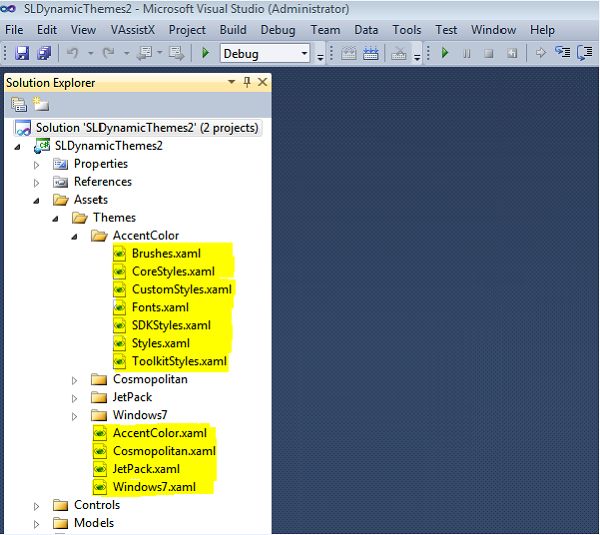Screen dimensions: 600x535
Task: Collapse the Assets folder
Action: (36, 201)
